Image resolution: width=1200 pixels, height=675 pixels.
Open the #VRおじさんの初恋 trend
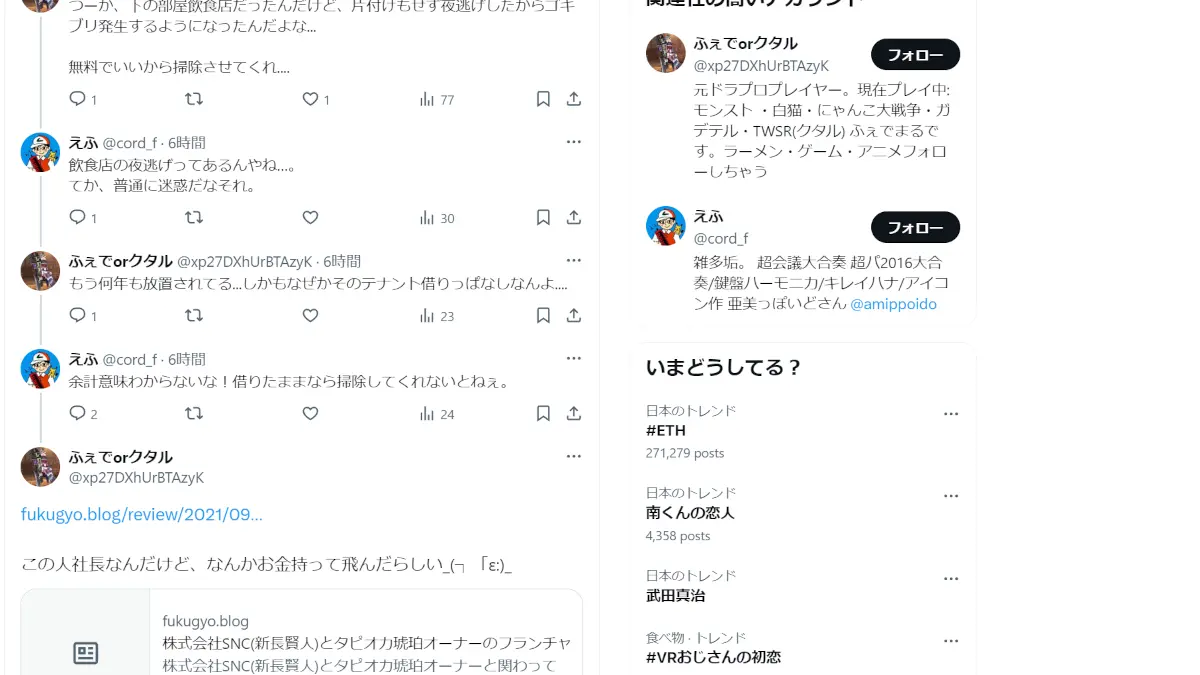[713, 657]
